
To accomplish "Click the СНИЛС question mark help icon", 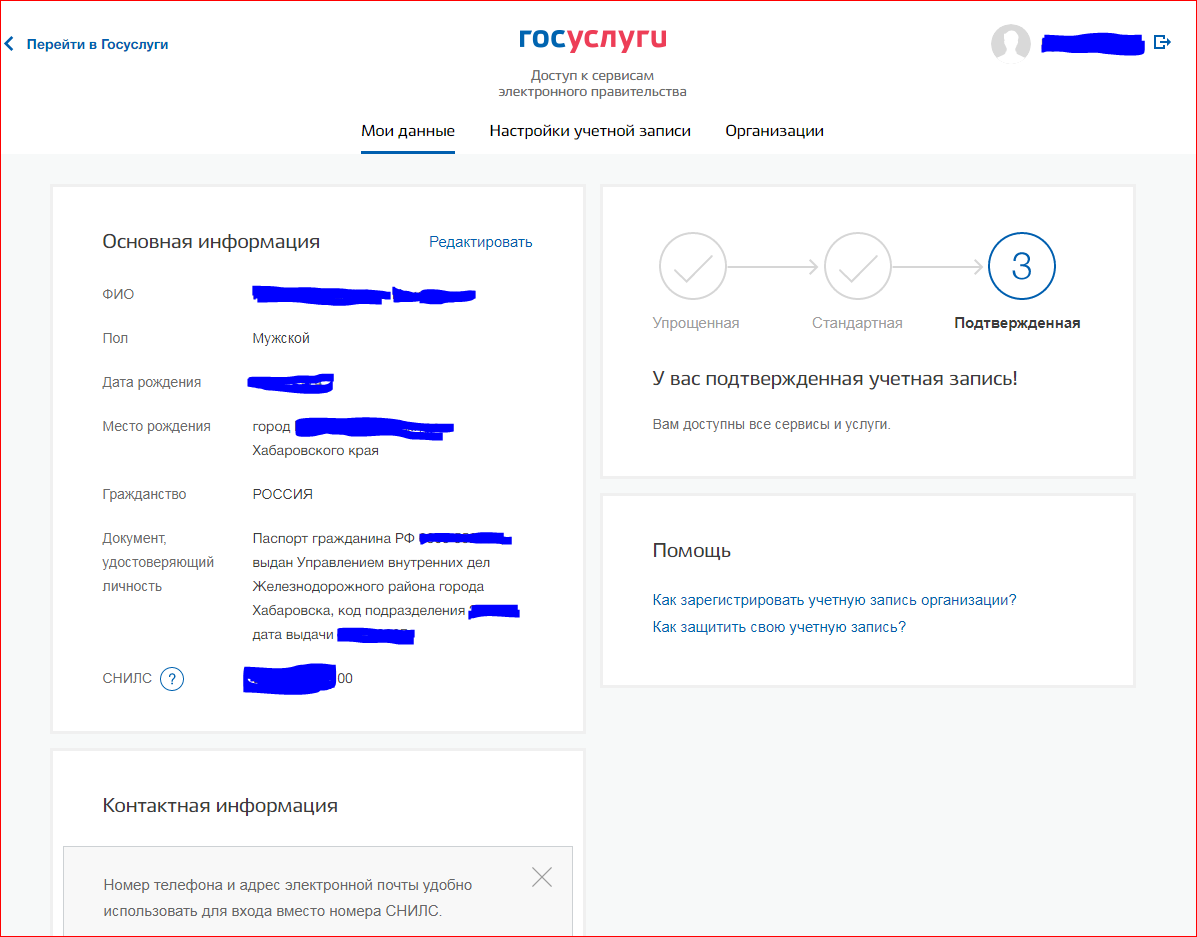I will (172, 679).
